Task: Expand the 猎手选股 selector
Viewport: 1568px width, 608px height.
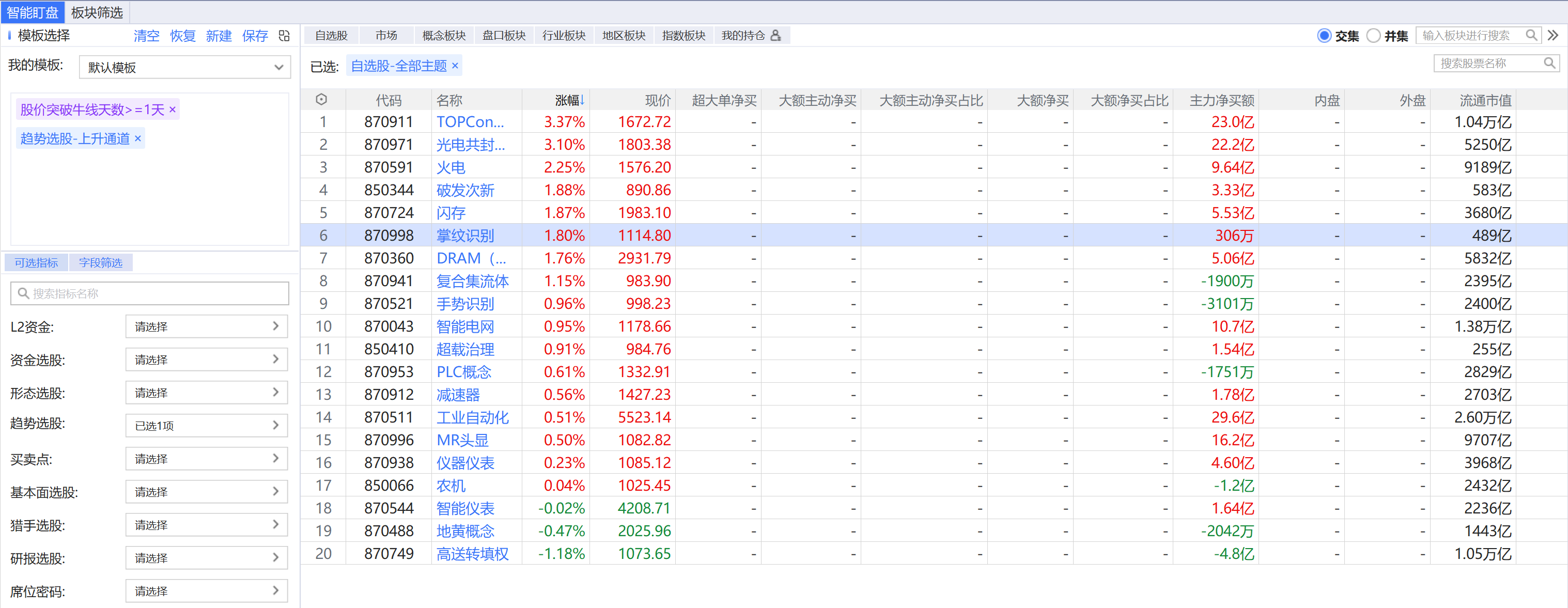Action: click(x=207, y=525)
